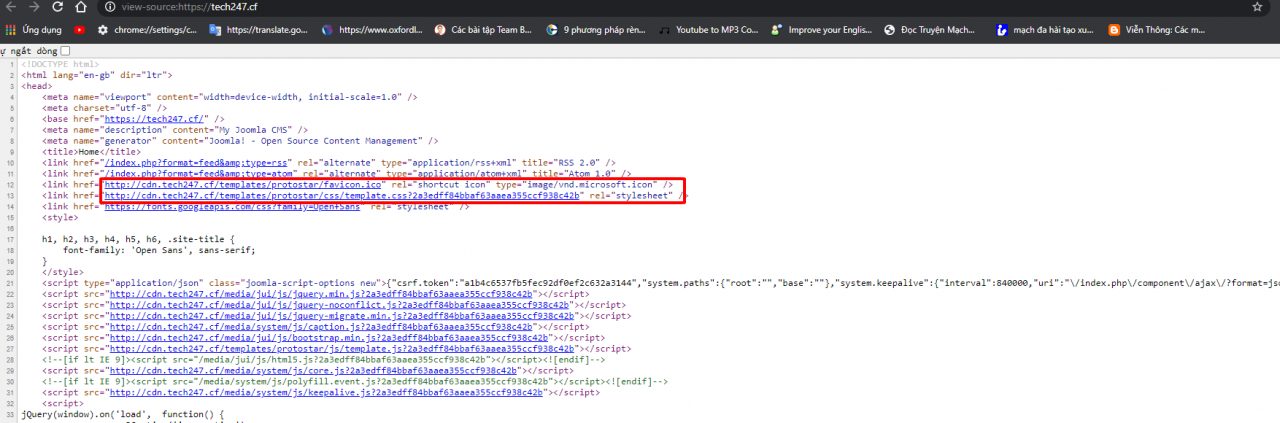Open the YouTube bookmark icon

point(80,30)
